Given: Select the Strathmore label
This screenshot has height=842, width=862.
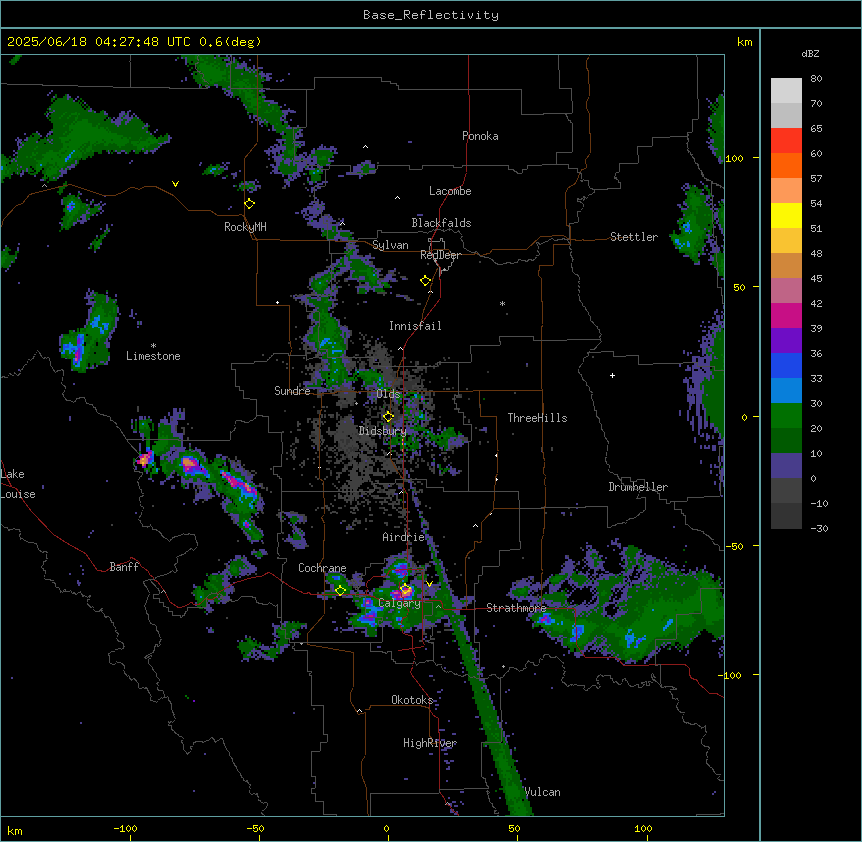Looking at the screenshot, I should pyautogui.click(x=516, y=608).
